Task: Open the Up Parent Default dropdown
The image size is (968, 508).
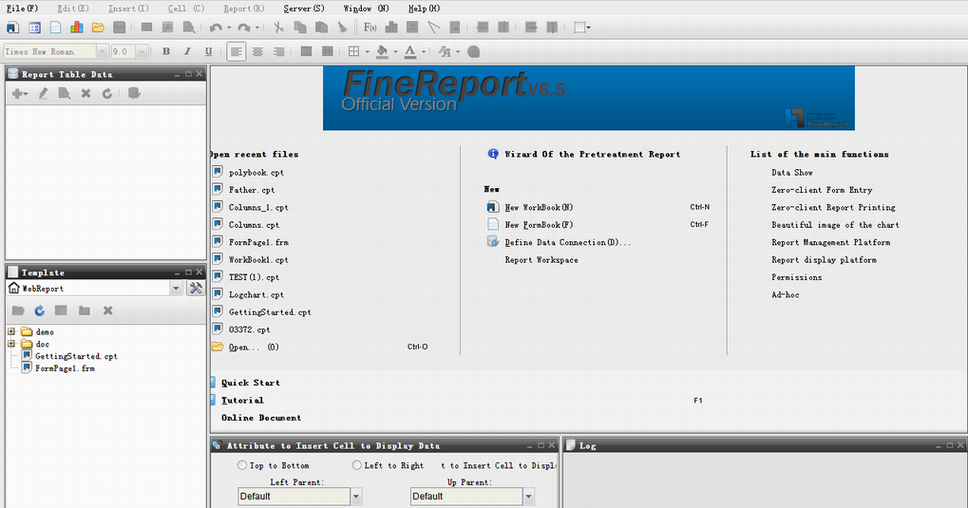Action: (x=528, y=496)
